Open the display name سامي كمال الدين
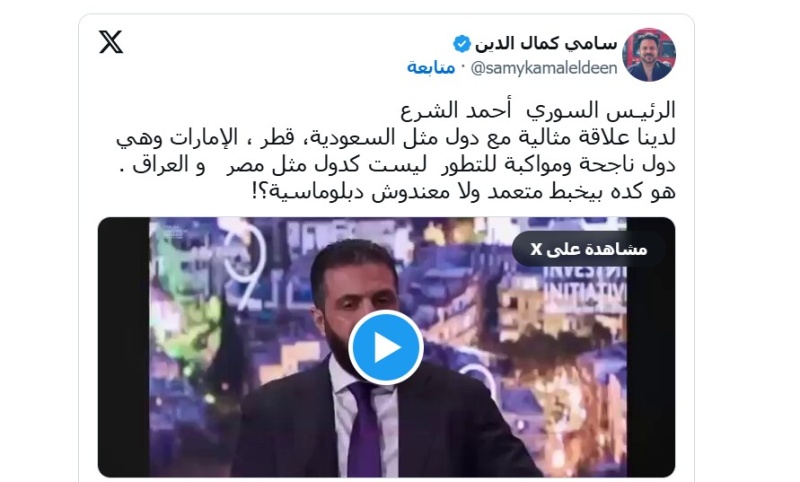 point(546,44)
